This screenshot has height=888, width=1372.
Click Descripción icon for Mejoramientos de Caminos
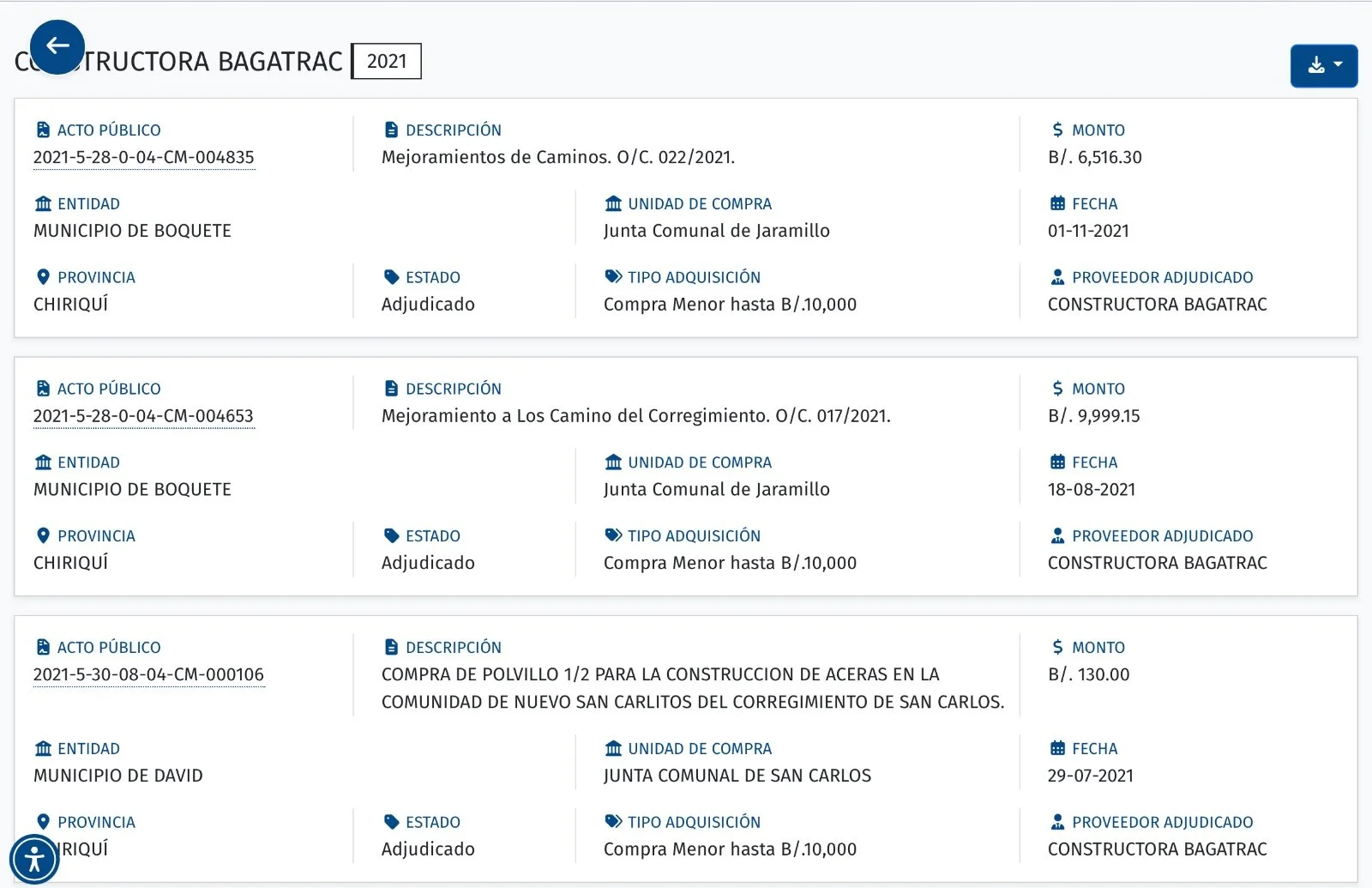tap(391, 130)
